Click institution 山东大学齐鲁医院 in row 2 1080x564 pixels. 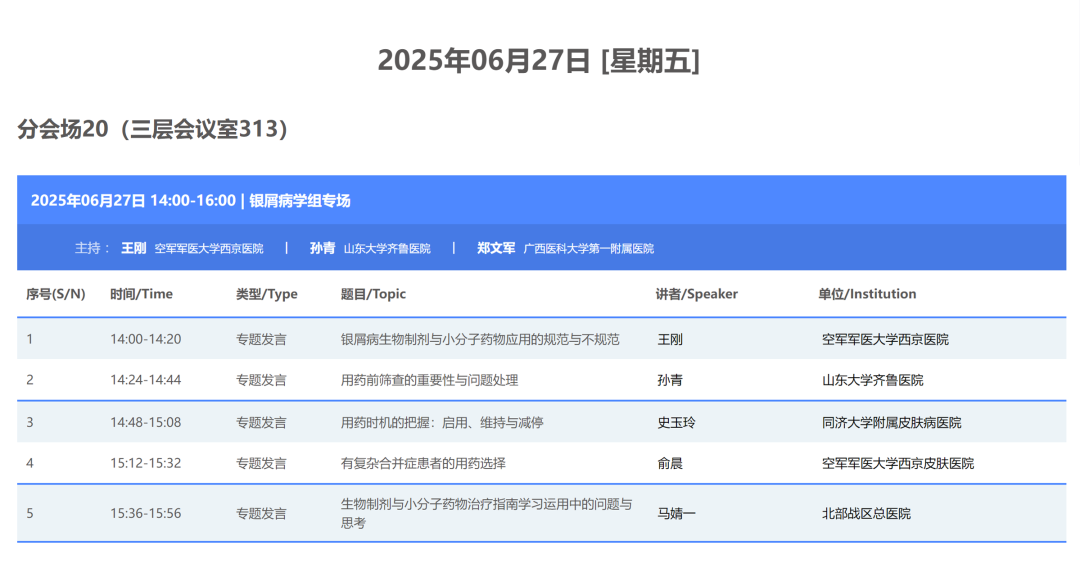tap(873, 379)
